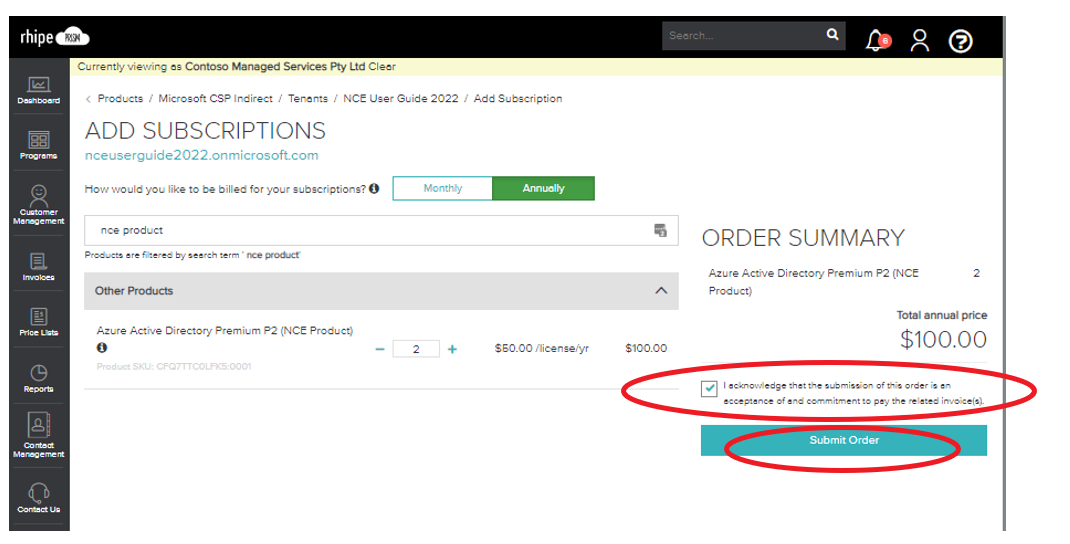Go to Tenants breadcrumb
This screenshot has height=544, width=1070.
coord(308,98)
